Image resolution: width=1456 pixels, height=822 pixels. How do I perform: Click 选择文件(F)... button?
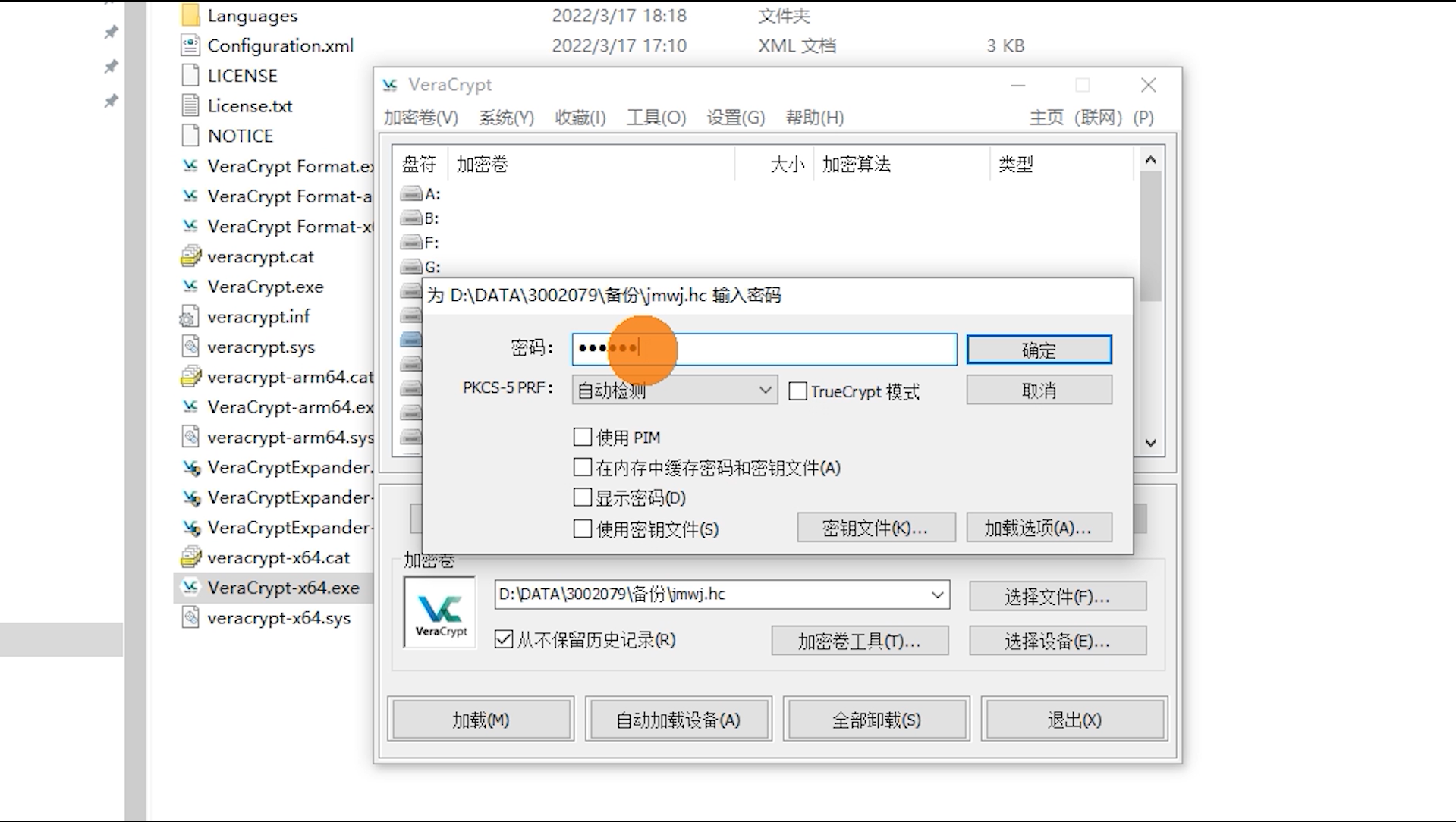tap(1058, 597)
